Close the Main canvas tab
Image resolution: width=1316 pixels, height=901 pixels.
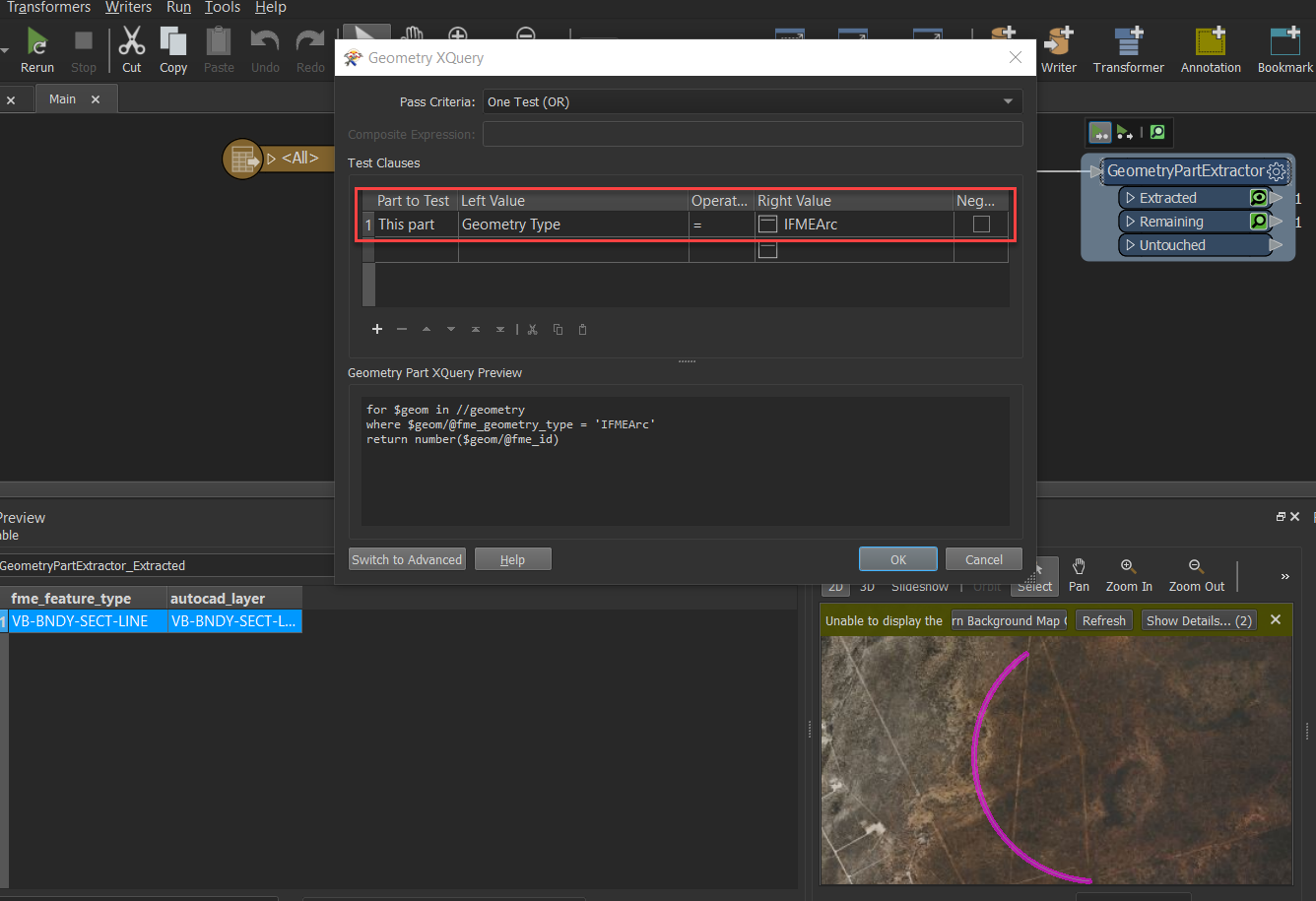(96, 99)
